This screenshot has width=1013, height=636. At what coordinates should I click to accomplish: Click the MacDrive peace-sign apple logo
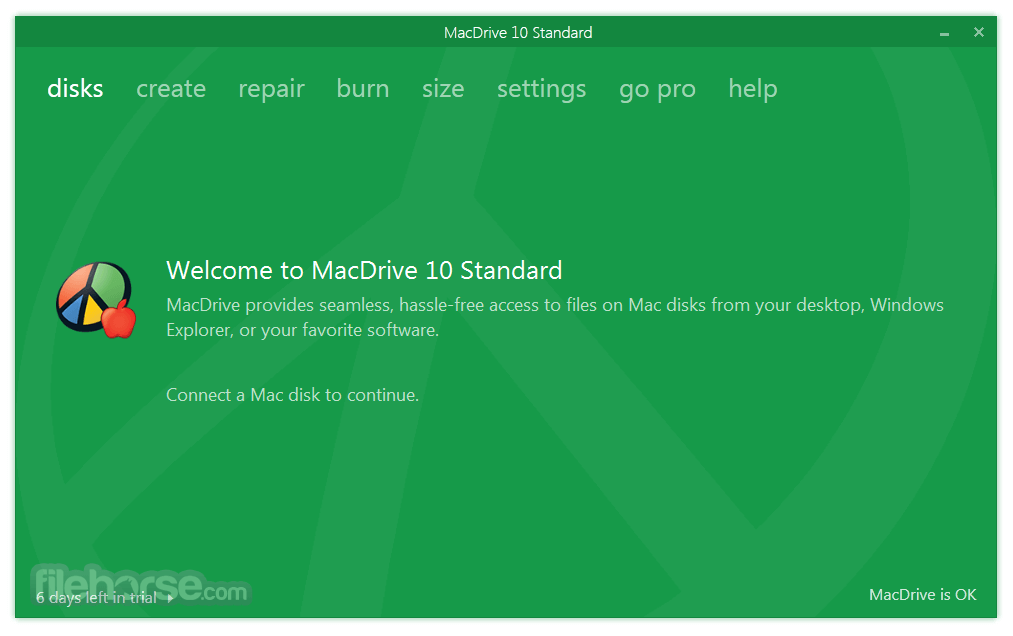(x=96, y=300)
